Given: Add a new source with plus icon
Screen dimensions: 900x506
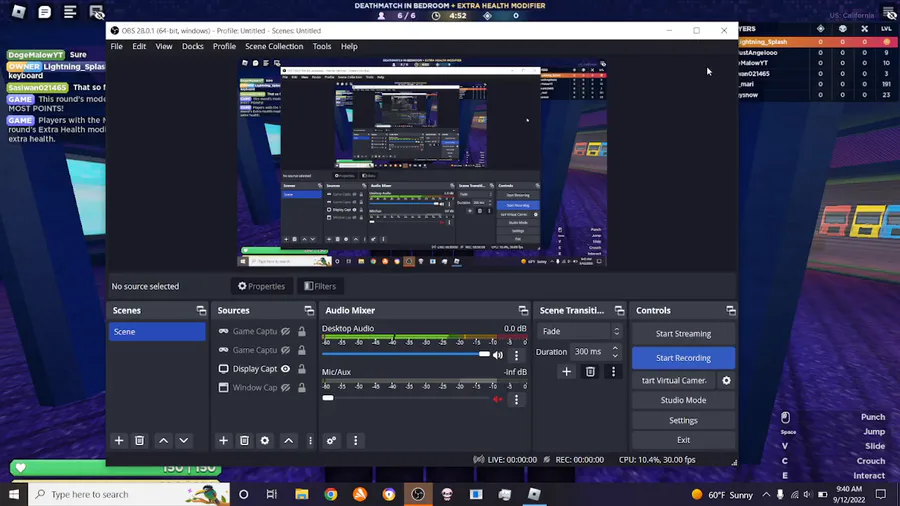Looking at the screenshot, I should pos(223,441).
